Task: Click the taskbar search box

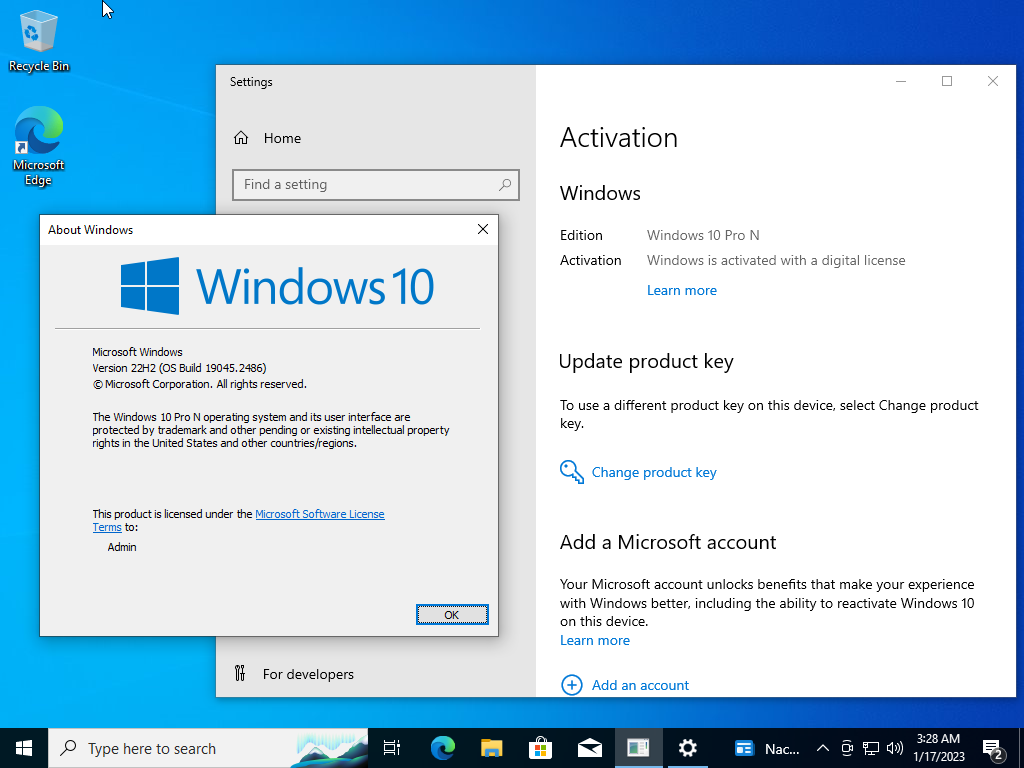Action: click(x=208, y=748)
